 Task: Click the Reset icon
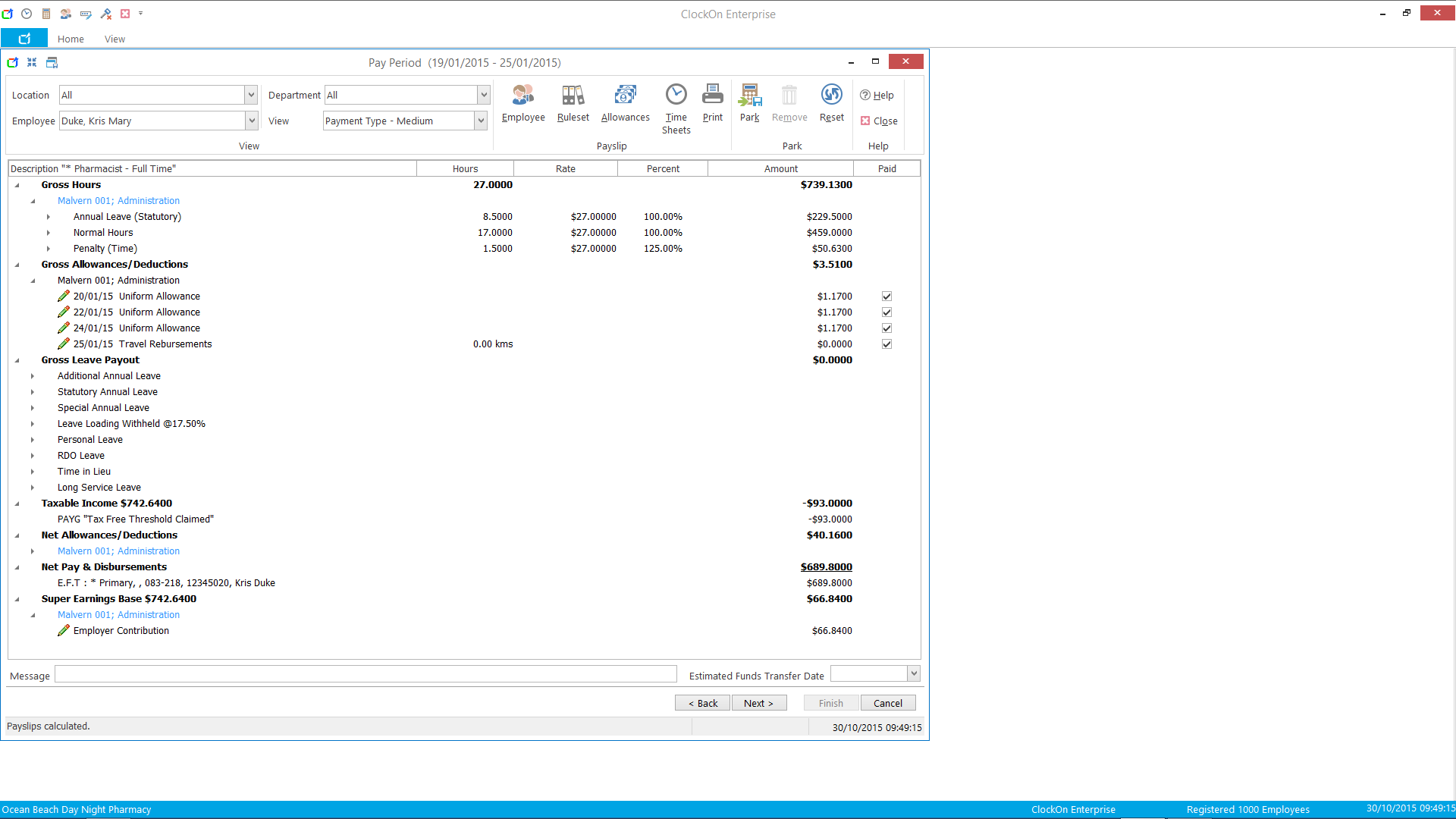831,96
